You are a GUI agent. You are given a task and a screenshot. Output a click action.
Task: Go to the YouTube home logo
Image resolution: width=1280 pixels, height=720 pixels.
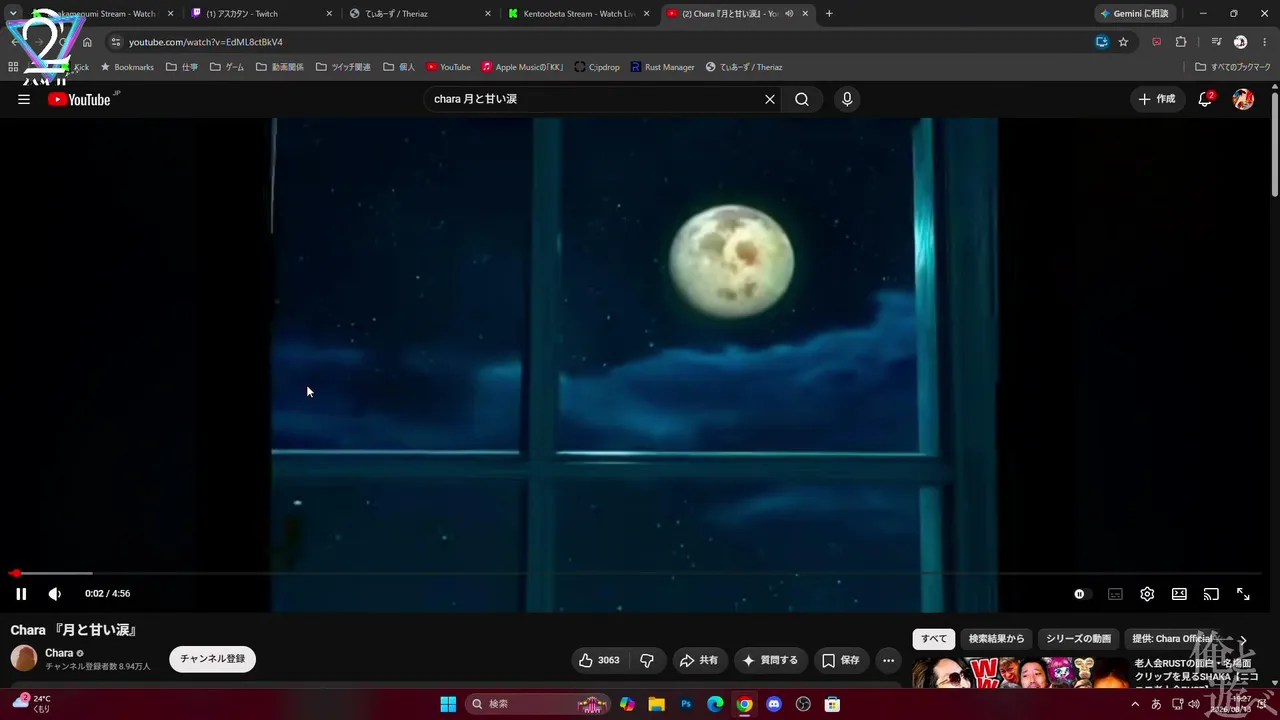point(79,99)
